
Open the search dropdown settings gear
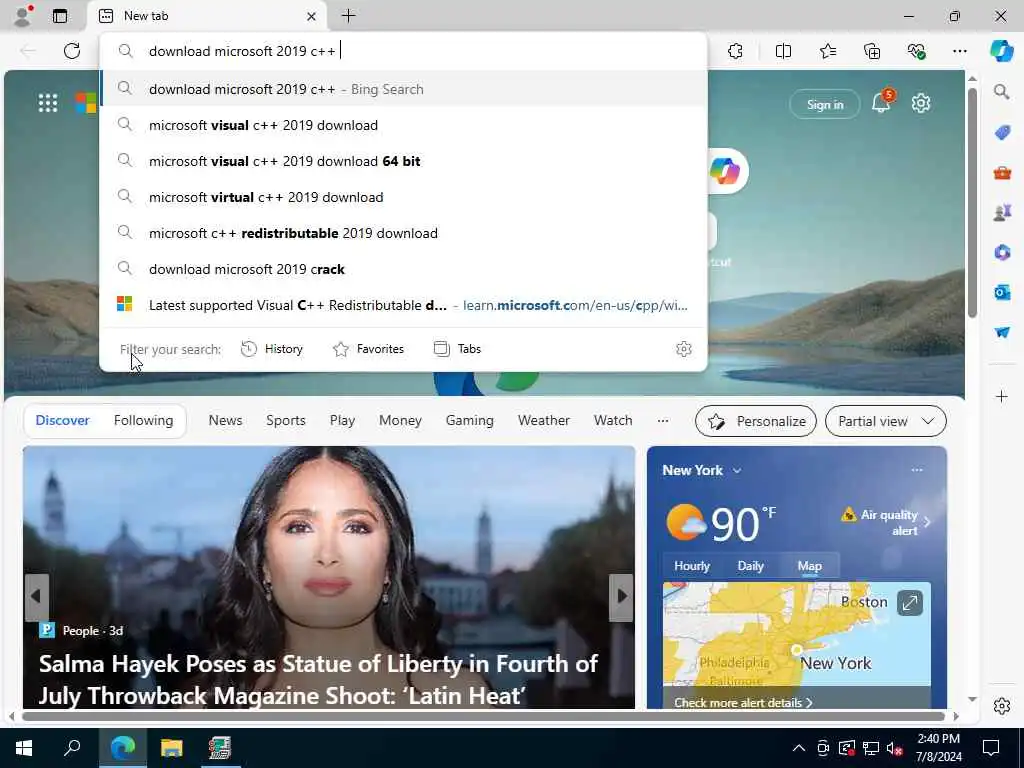684,349
